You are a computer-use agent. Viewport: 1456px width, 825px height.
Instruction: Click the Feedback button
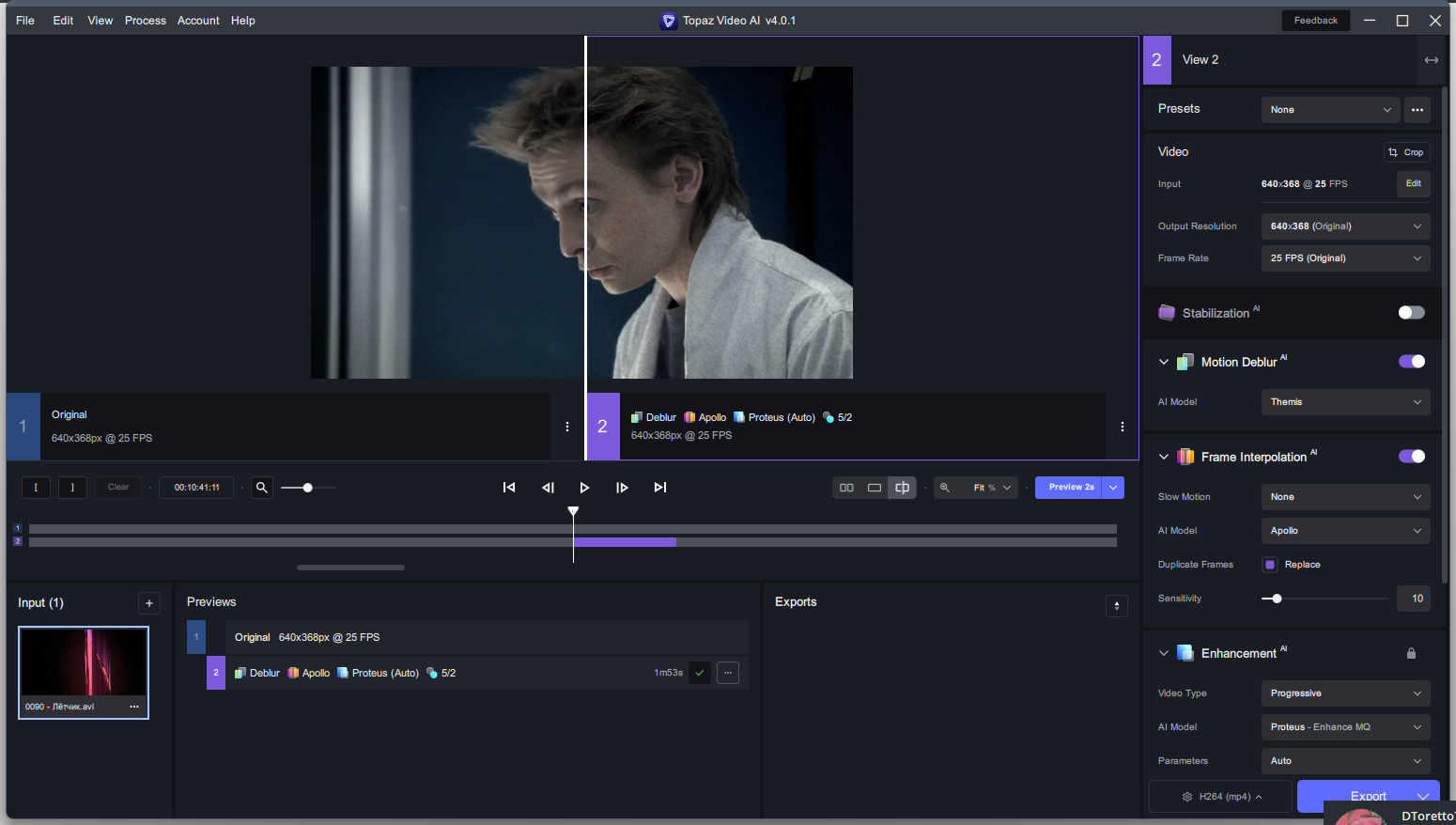click(x=1315, y=21)
